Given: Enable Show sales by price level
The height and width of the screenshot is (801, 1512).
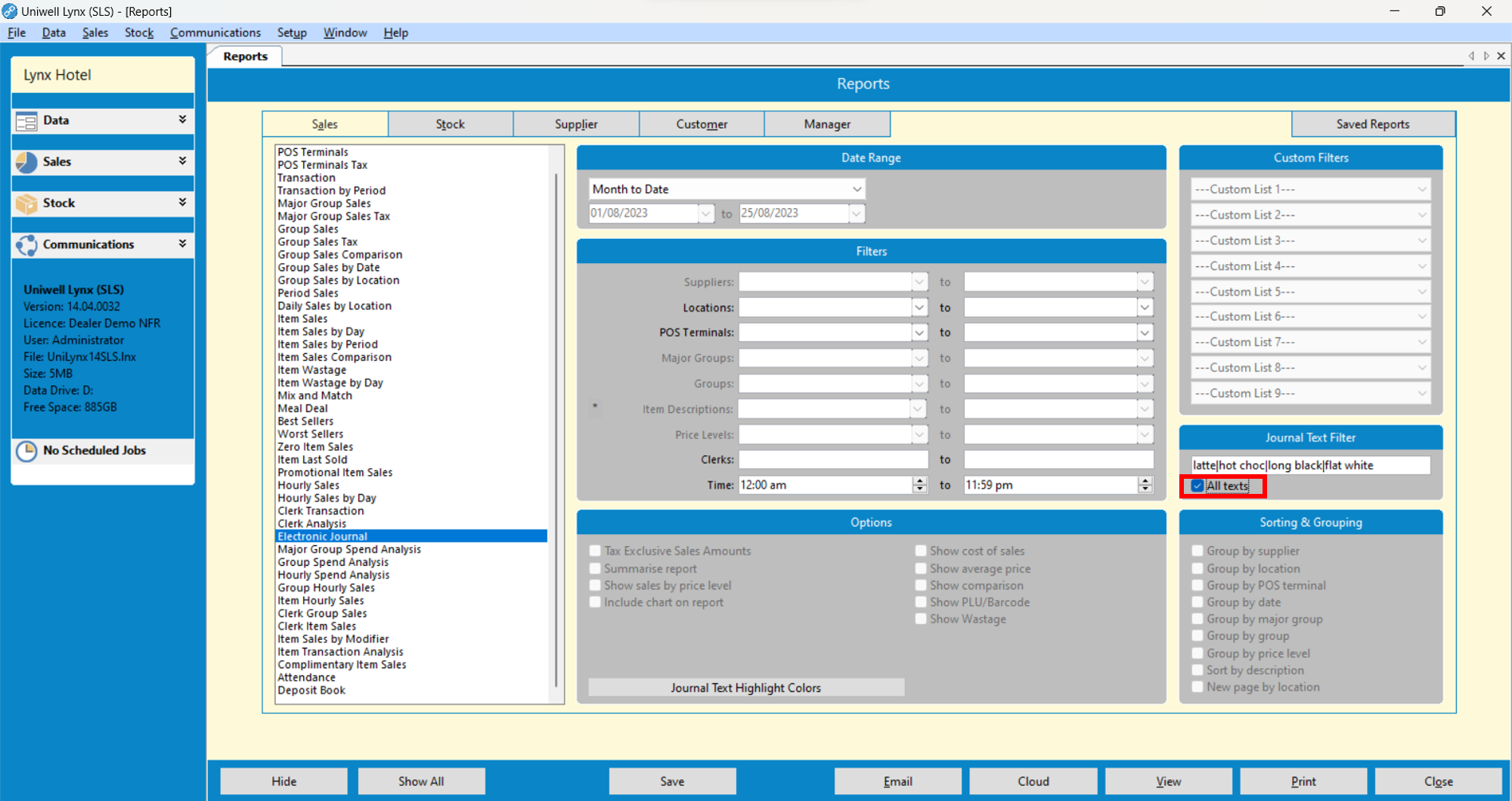Looking at the screenshot, I should coord(596,585).
